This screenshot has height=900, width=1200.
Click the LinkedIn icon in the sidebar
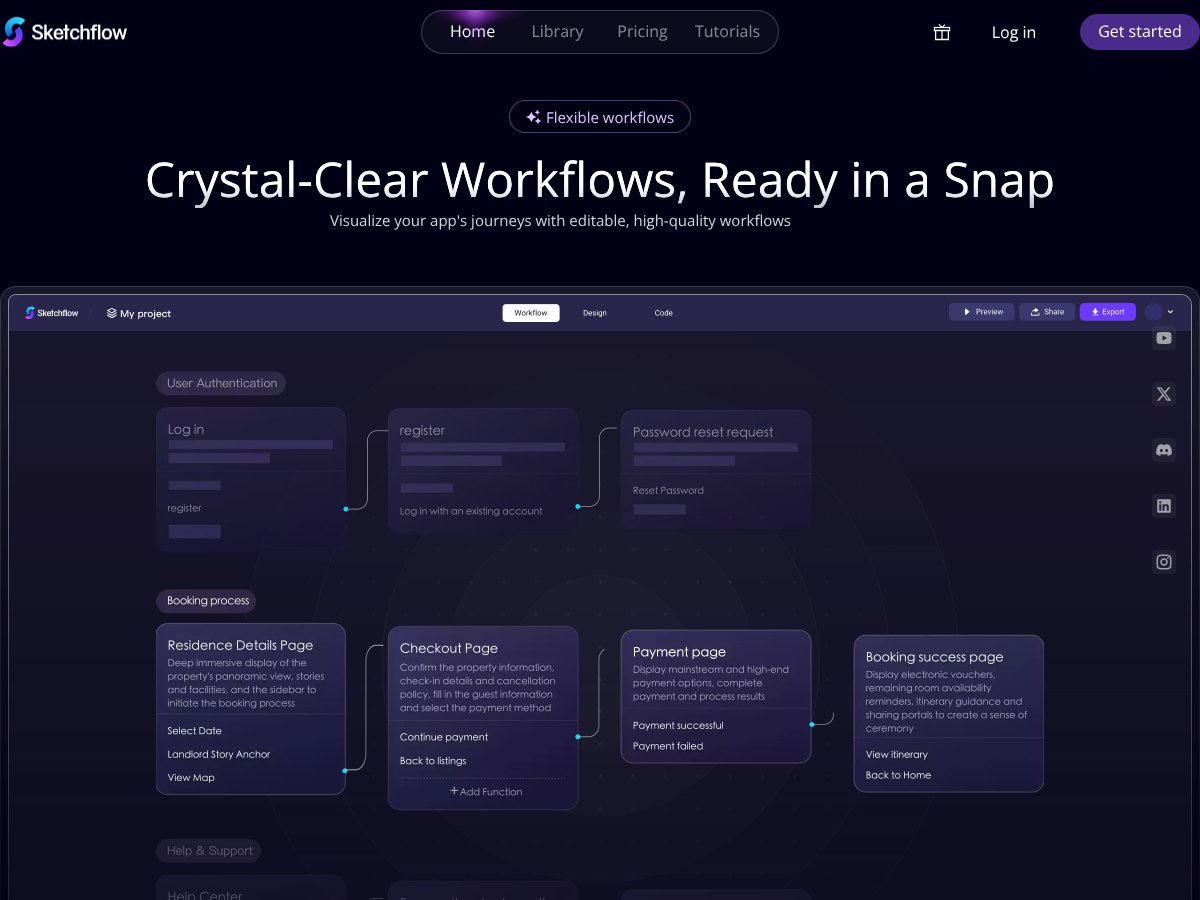pos(1163,506)
